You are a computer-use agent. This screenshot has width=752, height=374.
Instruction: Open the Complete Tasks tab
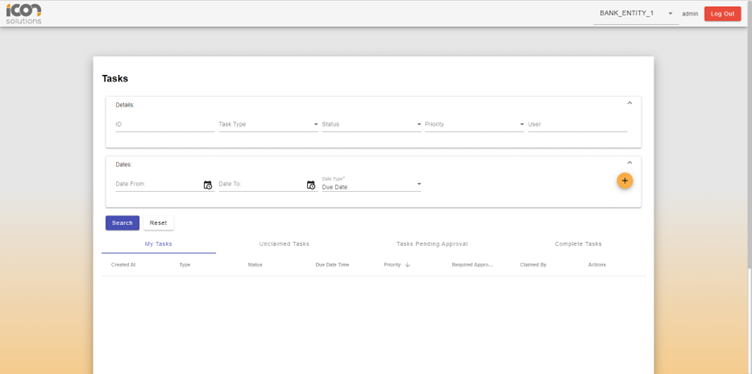578,244
